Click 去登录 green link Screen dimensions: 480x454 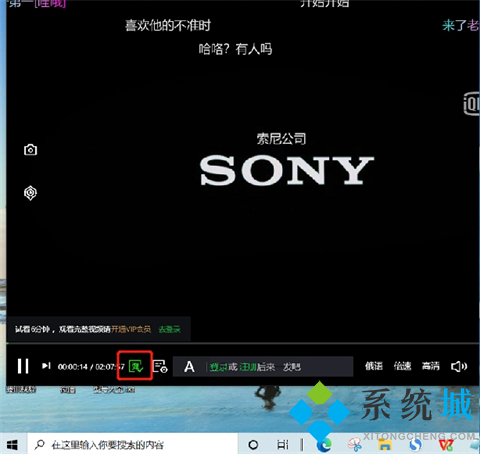click(170, 329)
